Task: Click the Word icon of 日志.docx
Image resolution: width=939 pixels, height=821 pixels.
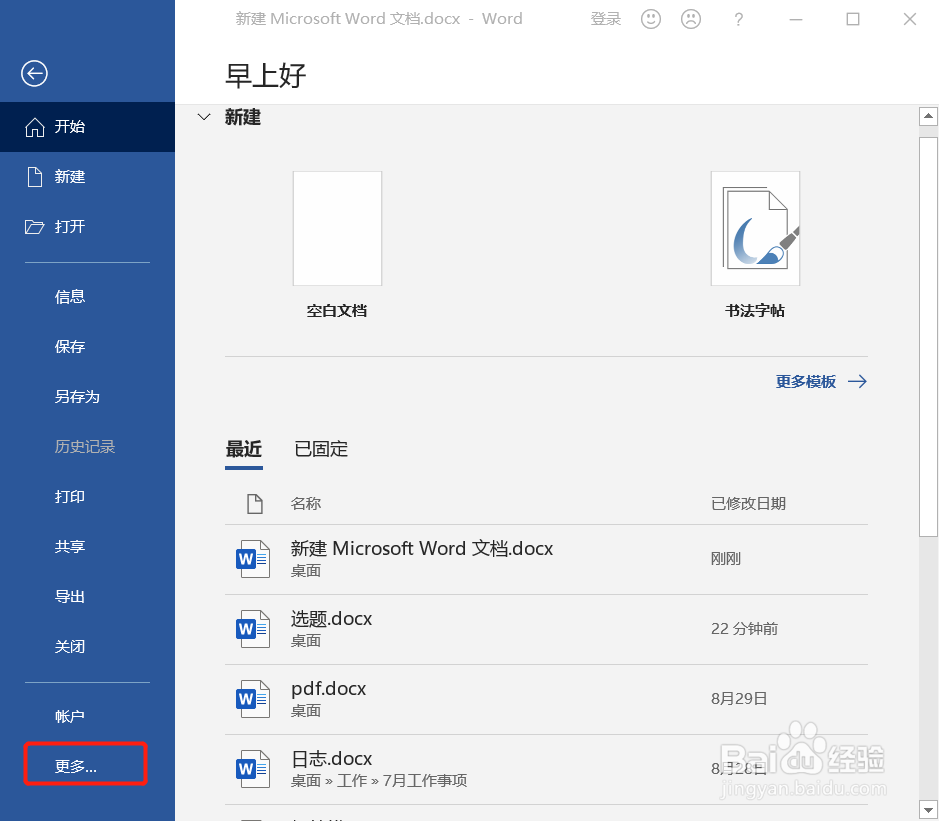Action: pos(253,769)
